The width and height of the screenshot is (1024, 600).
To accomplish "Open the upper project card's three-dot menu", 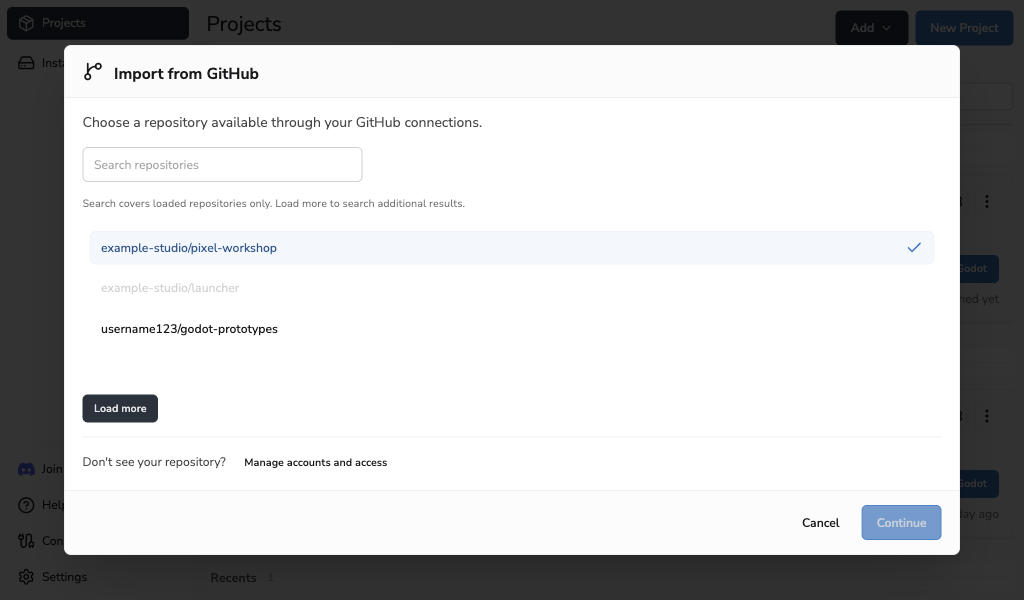I will [x=986, y=201].
